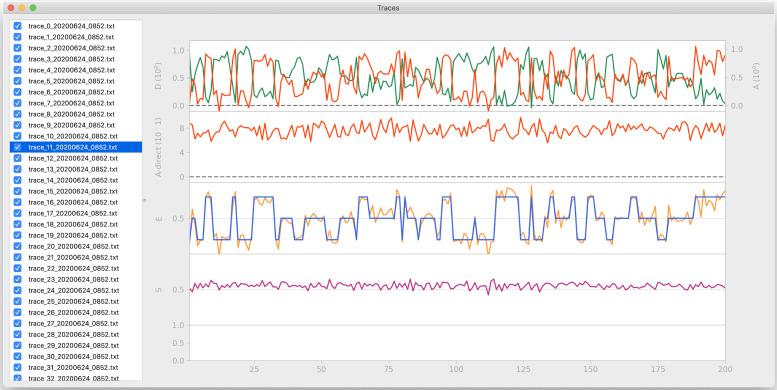Disable the selected trace_11 checkbox

coord(18,147)
